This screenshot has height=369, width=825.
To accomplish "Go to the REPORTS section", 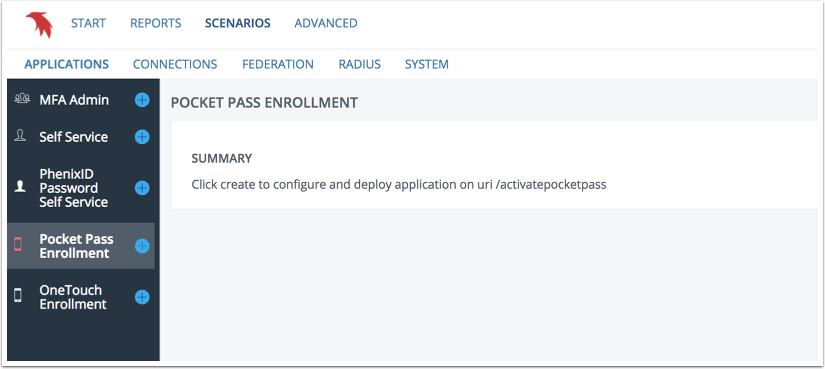I will tap(156, 23).
